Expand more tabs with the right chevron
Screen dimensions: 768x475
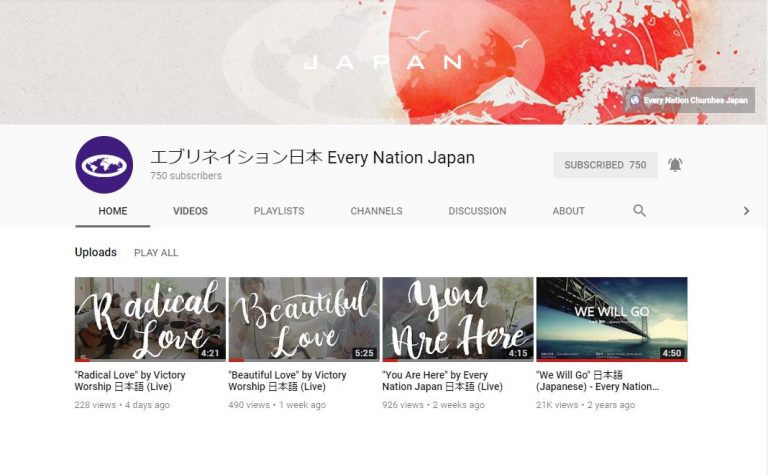(x=746, y=211)
